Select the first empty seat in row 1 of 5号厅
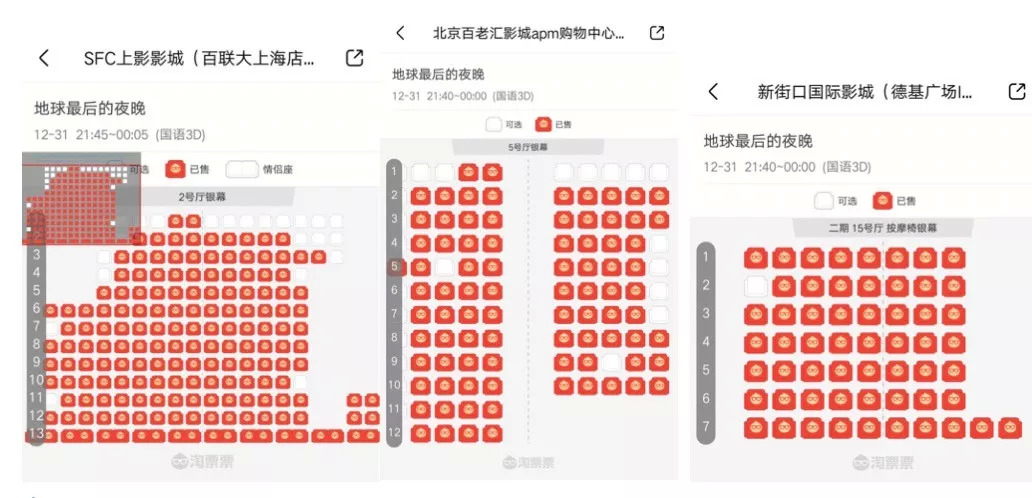Viewport: 1032px width, 498px height. (421, 172)
